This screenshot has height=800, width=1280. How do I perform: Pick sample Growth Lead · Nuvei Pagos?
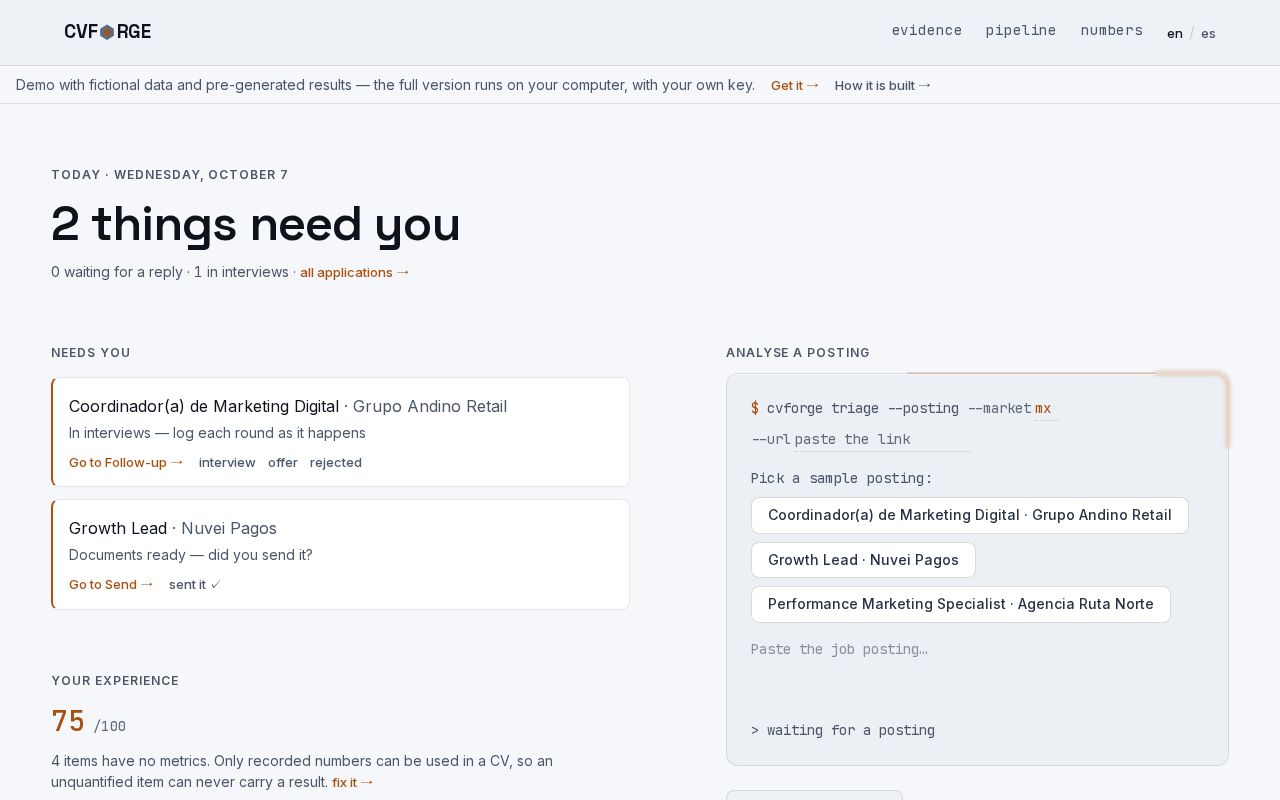coord(863,560)
